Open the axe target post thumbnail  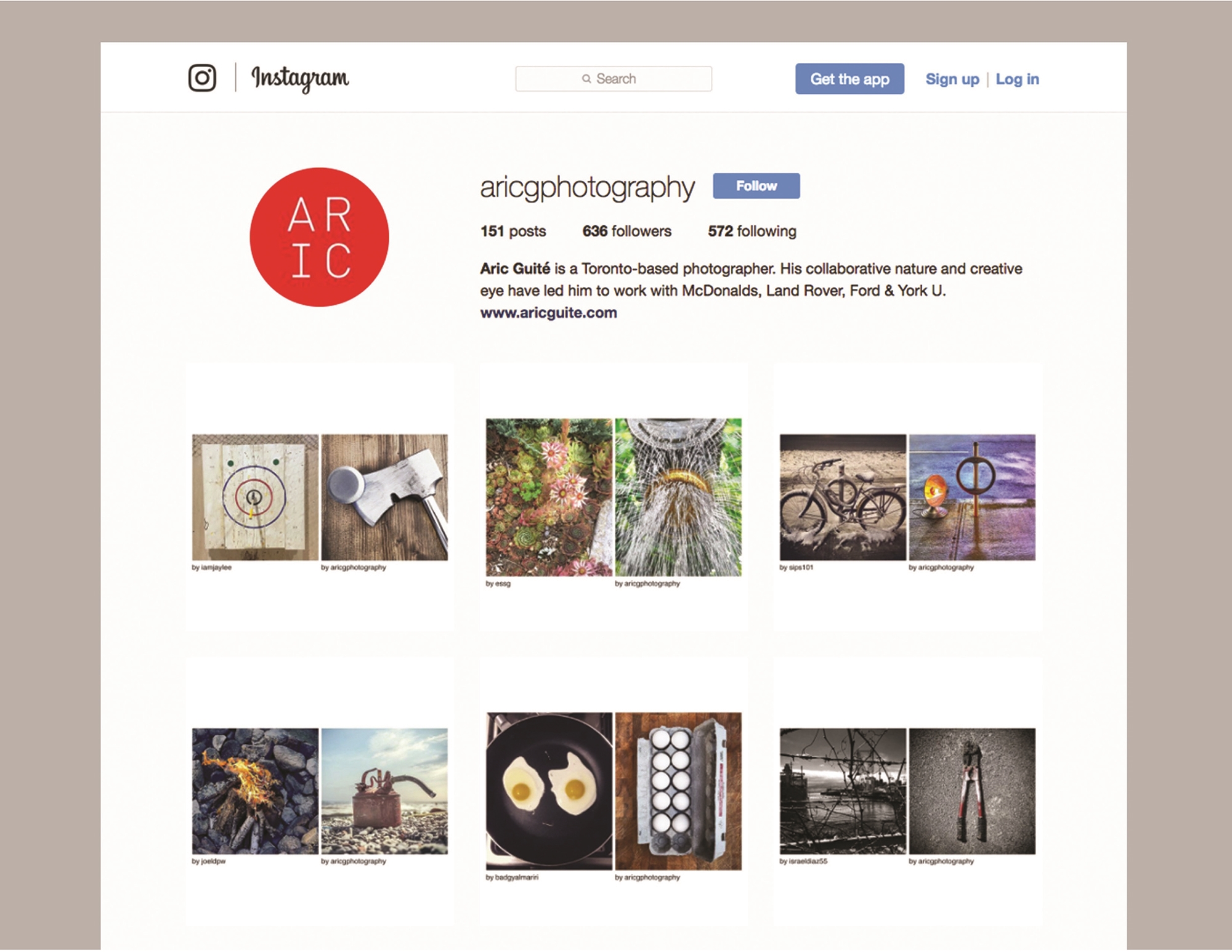tap(320, 498)
